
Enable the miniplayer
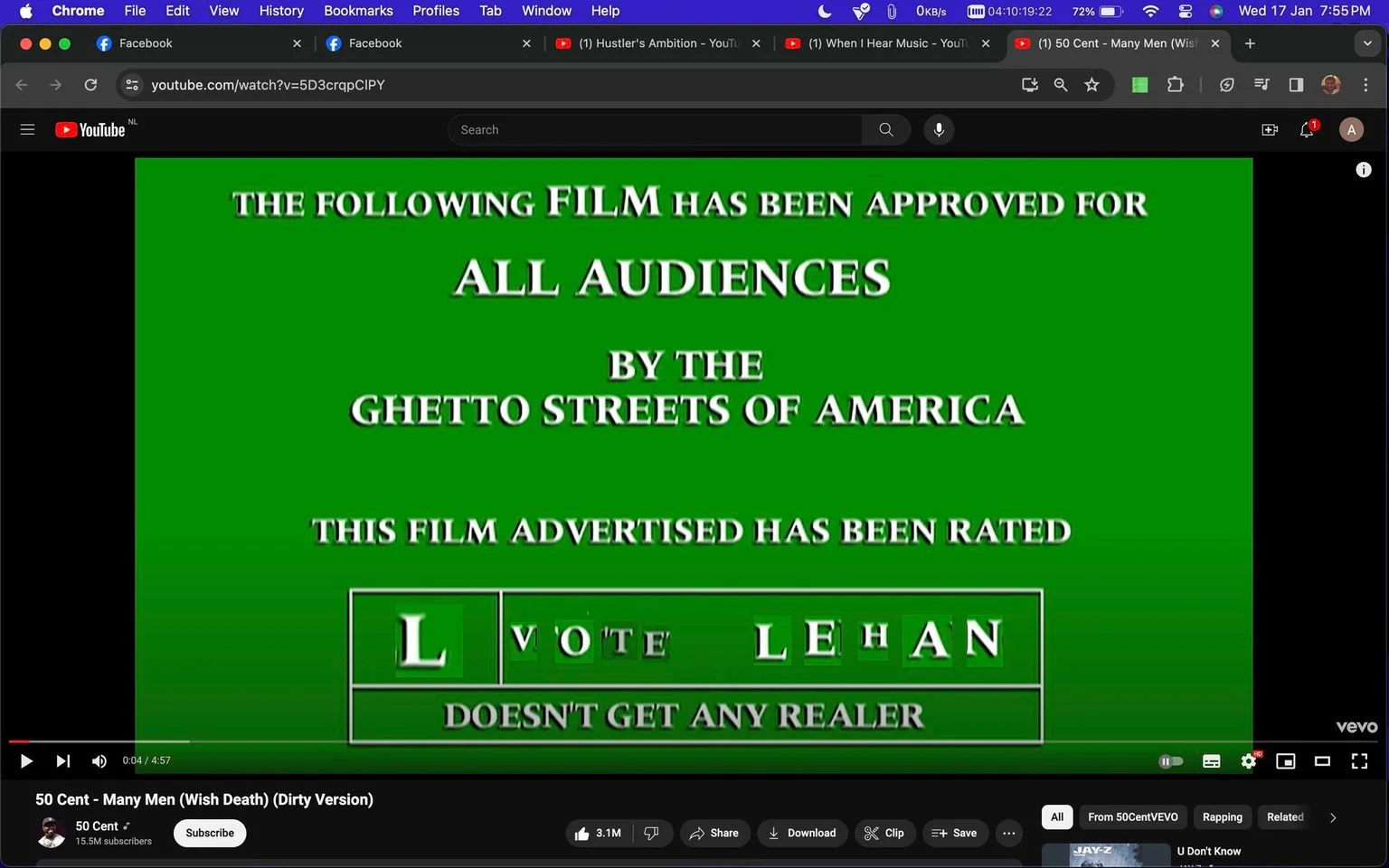(x=1285, y=761)
